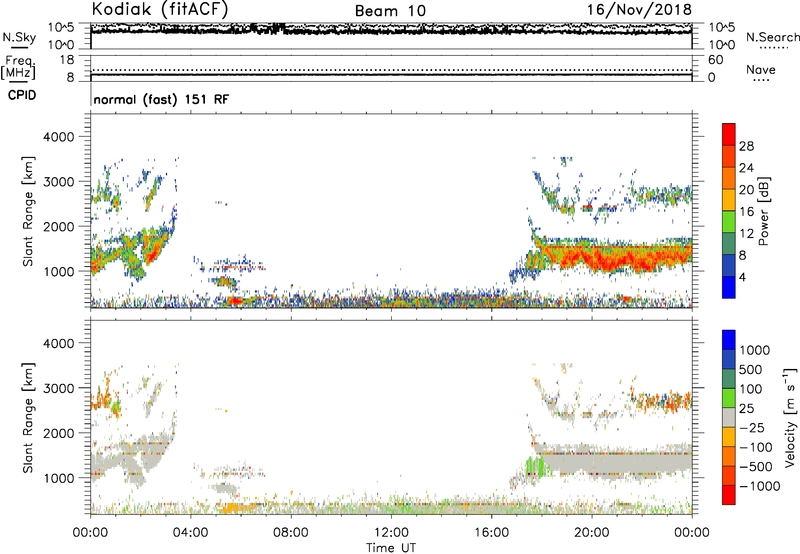Click Slant Range [km] label of velocity panel
Screen dimensions: 800x554
tap(28, 418)
